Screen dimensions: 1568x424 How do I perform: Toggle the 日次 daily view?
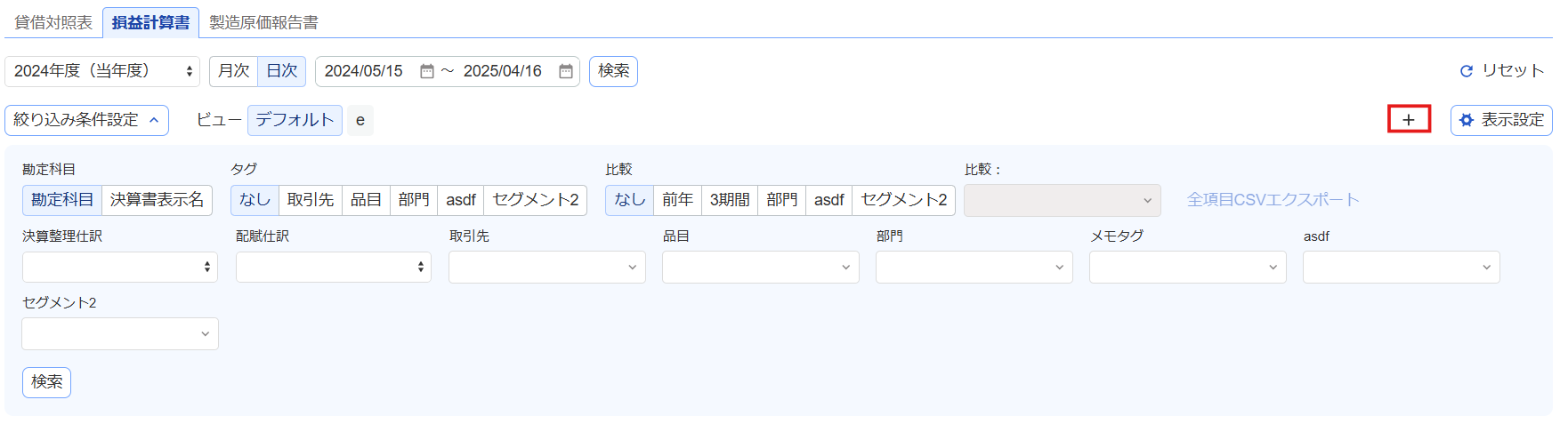[x=282, y=71]
